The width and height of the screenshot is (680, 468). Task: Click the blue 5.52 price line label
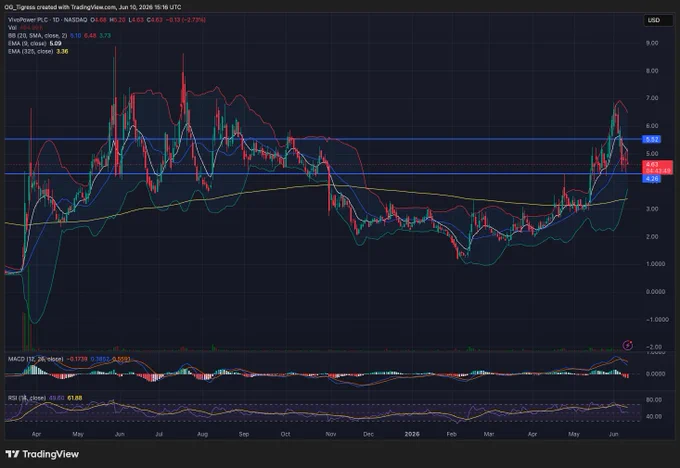(x=652, y=139)
